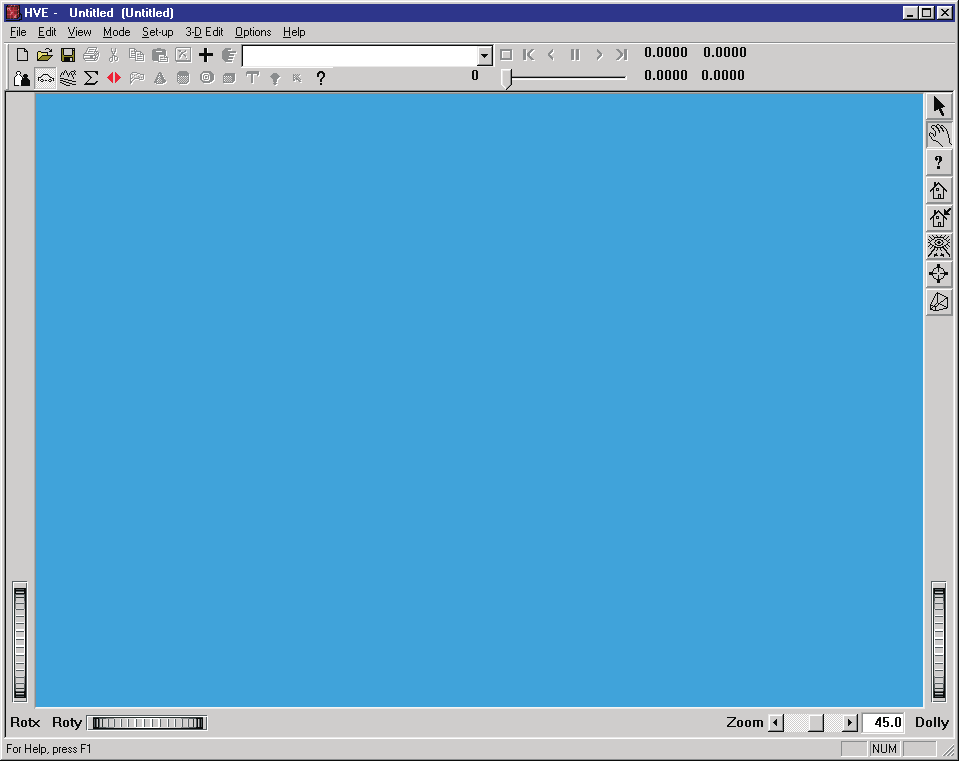Open the 3-D Edit menu
Viewport: 959px width, 761px height.
click(204, 32)
